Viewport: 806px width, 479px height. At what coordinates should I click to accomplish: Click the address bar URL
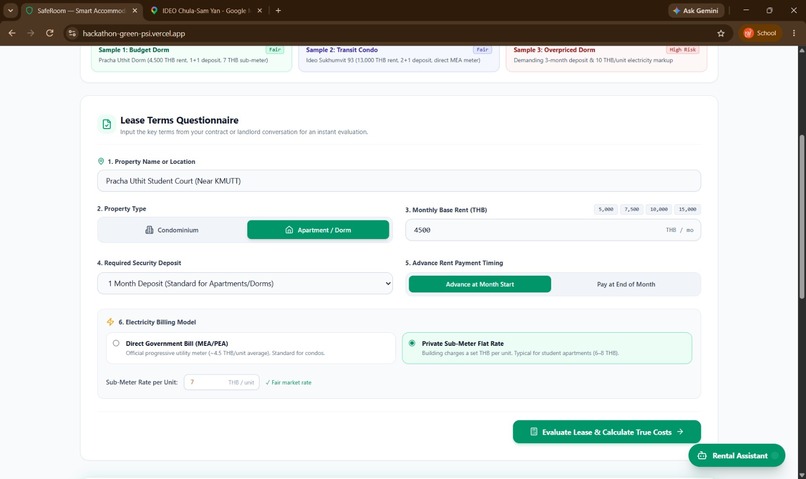[x=134, y=33]
